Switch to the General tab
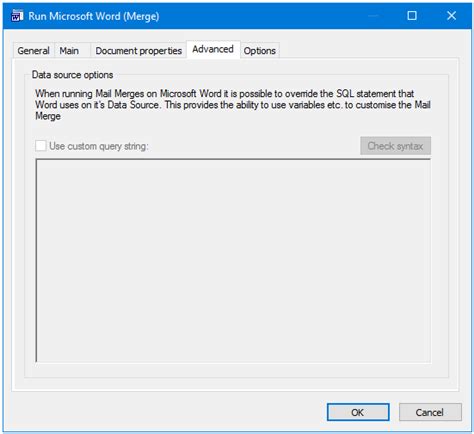Viewport: 474px width, 434px height. coord(33,51)
